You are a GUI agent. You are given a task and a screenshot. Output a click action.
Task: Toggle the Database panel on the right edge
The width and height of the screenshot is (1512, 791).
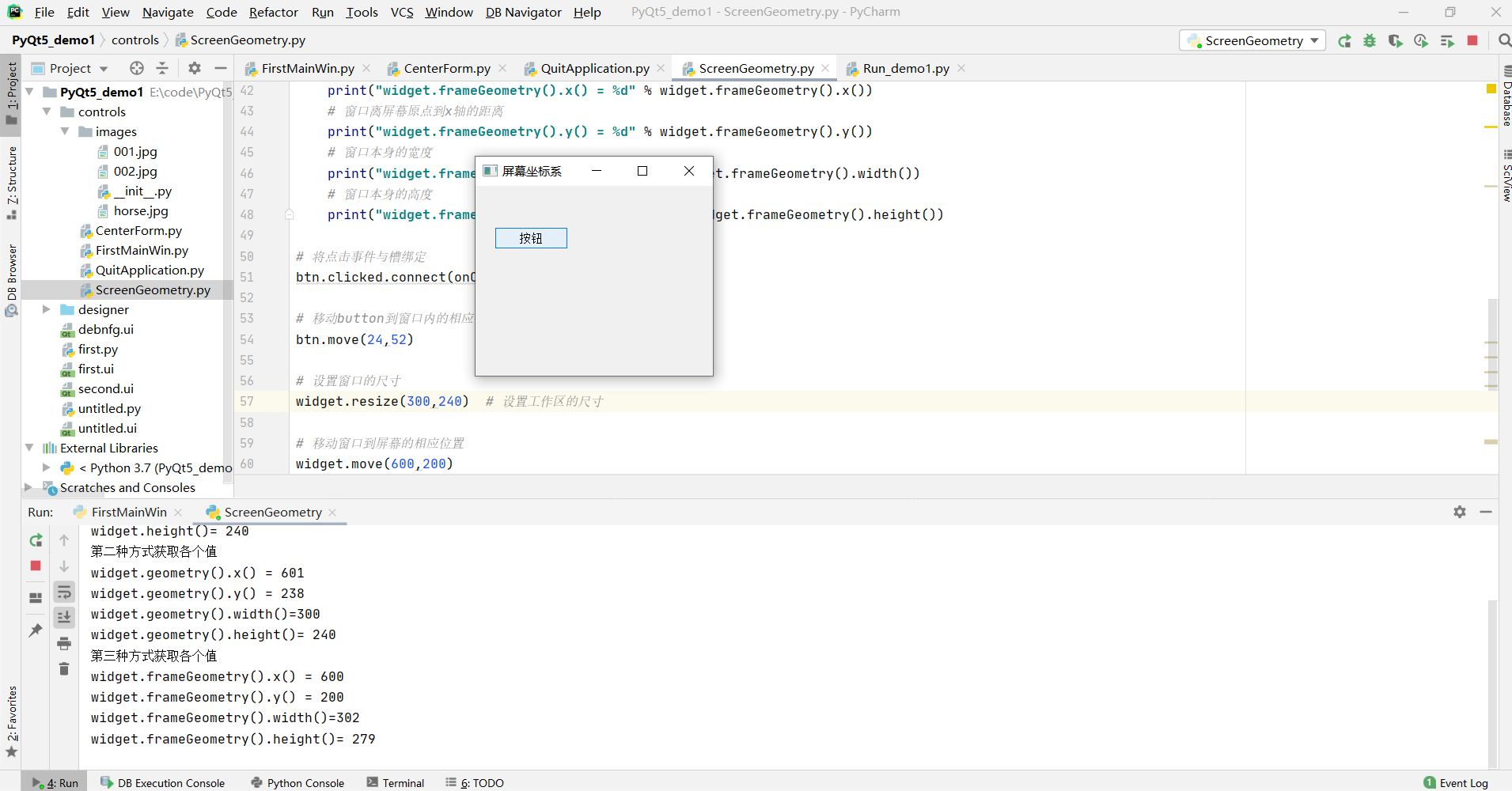1506,97
